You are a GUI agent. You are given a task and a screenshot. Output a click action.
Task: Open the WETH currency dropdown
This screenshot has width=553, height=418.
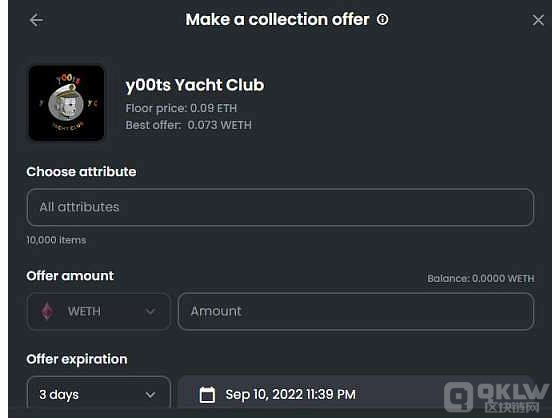(x=98, y=311)
